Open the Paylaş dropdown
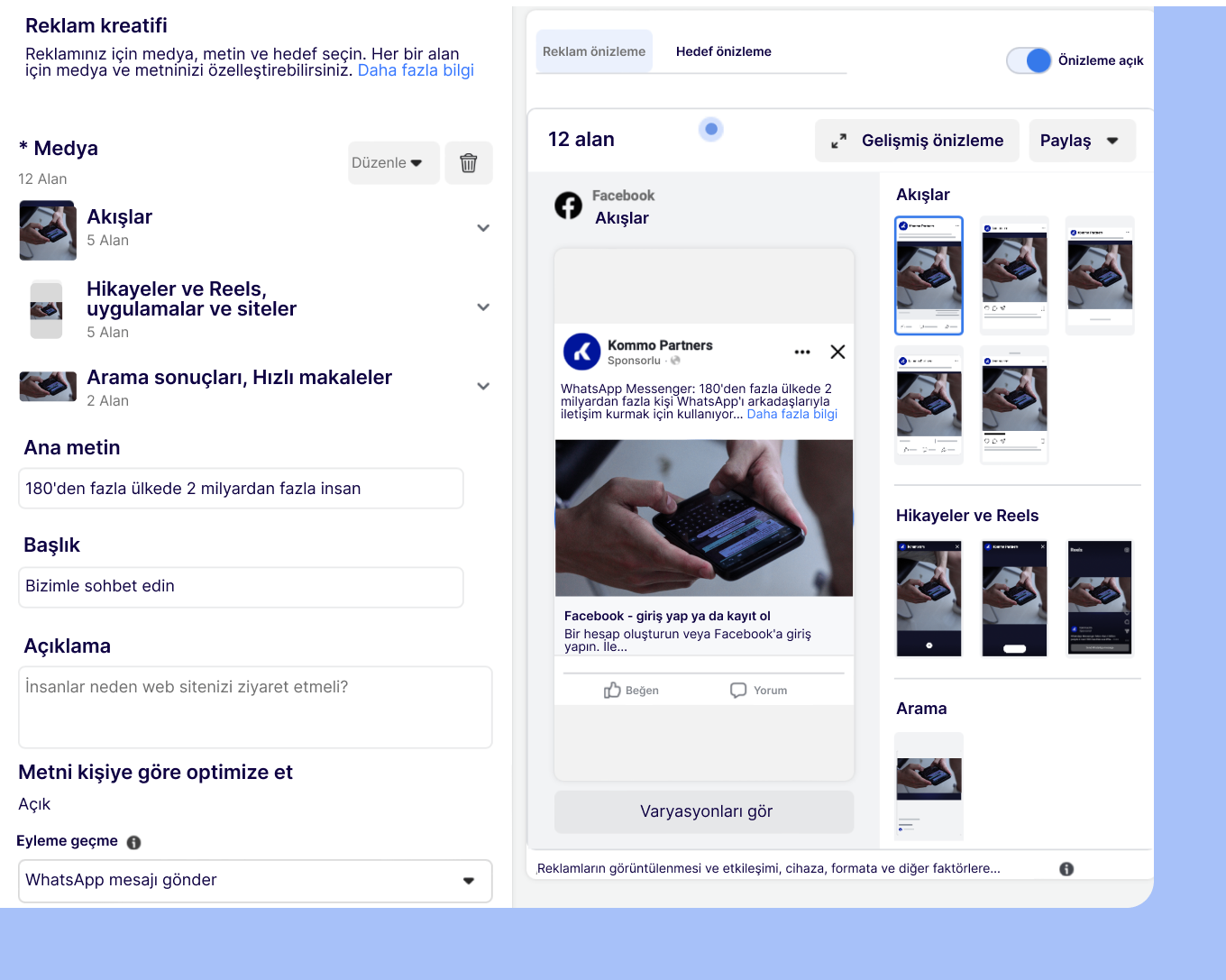The width and height of the screenshot is (1226, 980). pos(1082,141)
